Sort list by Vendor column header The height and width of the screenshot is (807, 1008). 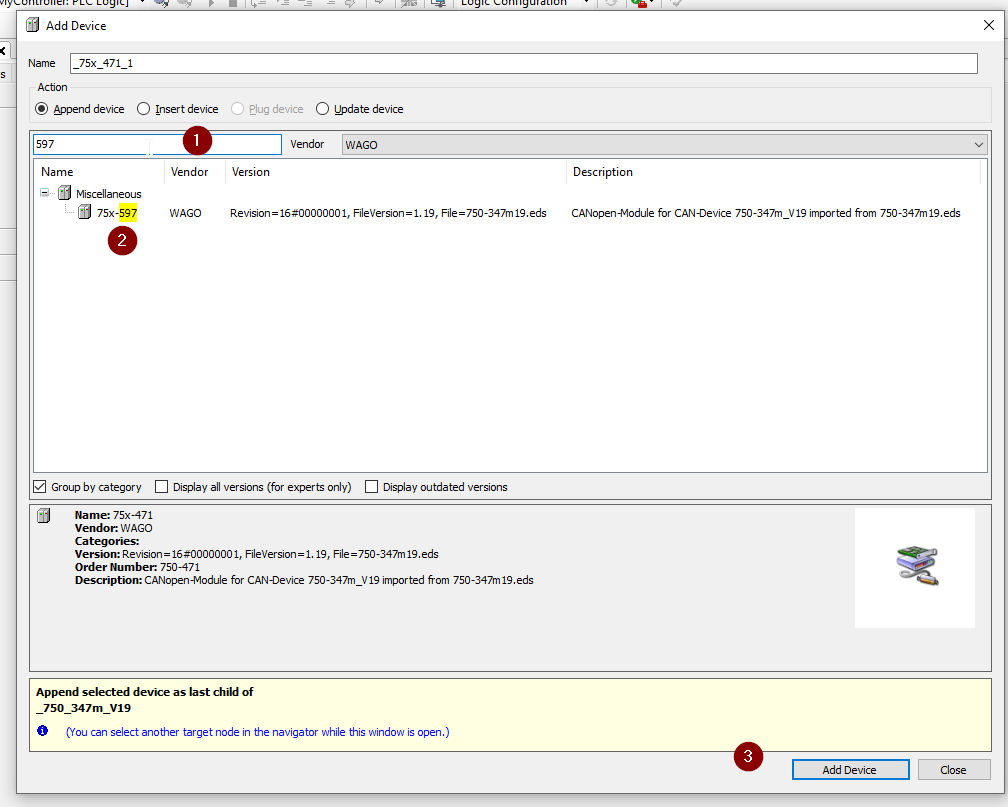pos(195,172)
